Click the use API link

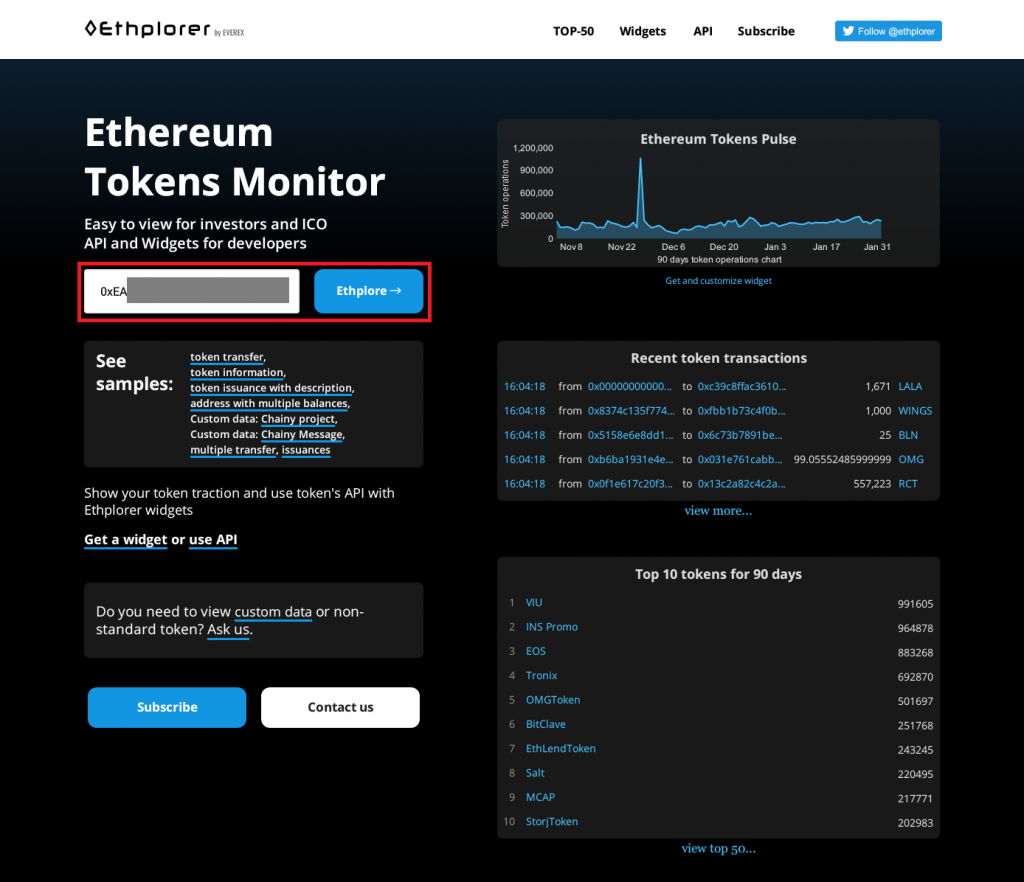213,539
